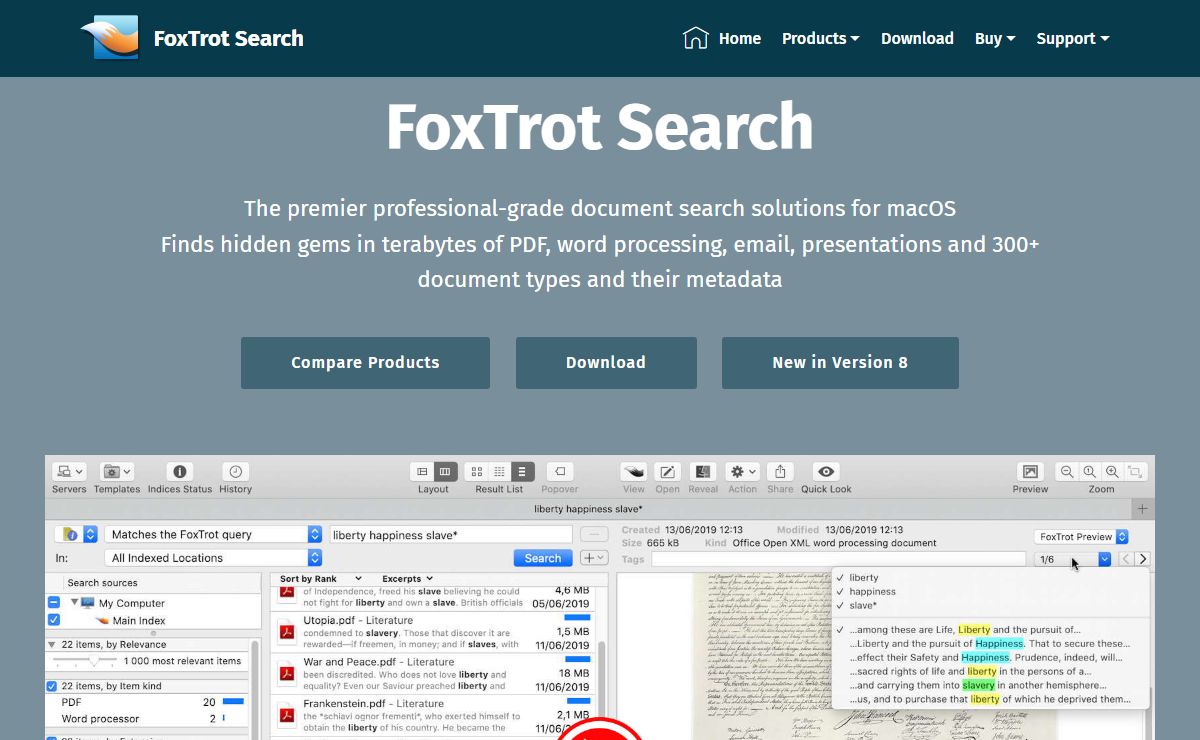1200x740 pixels.
Task: Open the Support dropdown menu
Action: [1073, 38]
